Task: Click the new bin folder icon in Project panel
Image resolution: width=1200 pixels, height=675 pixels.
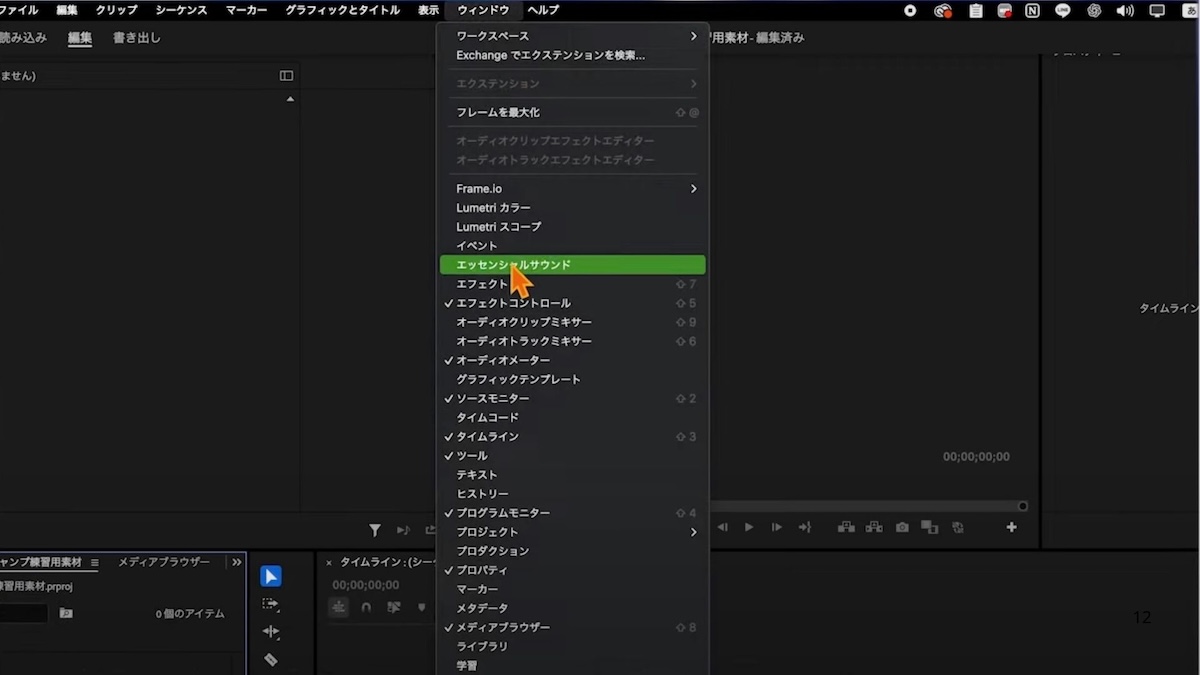Action: (66, 613)
